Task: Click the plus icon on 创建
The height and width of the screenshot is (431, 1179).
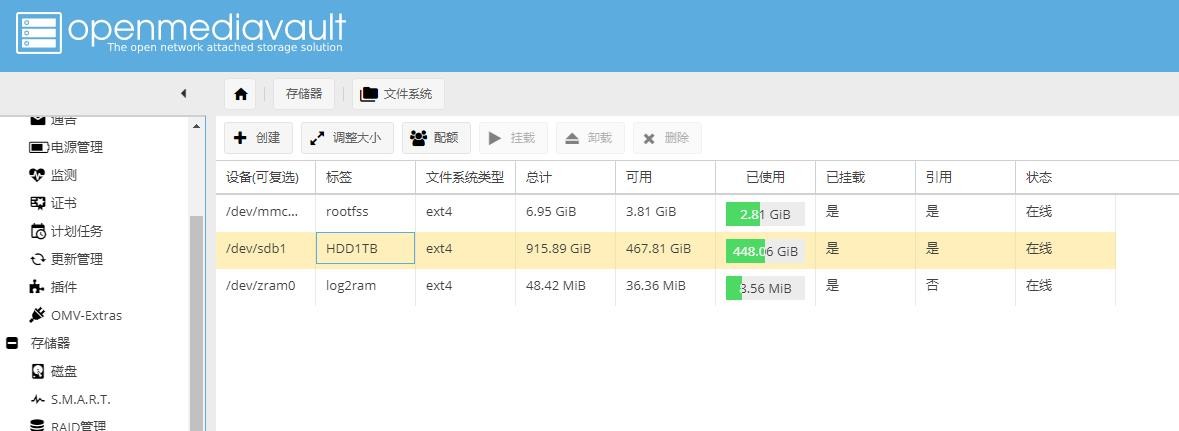Action: [240, 138]
